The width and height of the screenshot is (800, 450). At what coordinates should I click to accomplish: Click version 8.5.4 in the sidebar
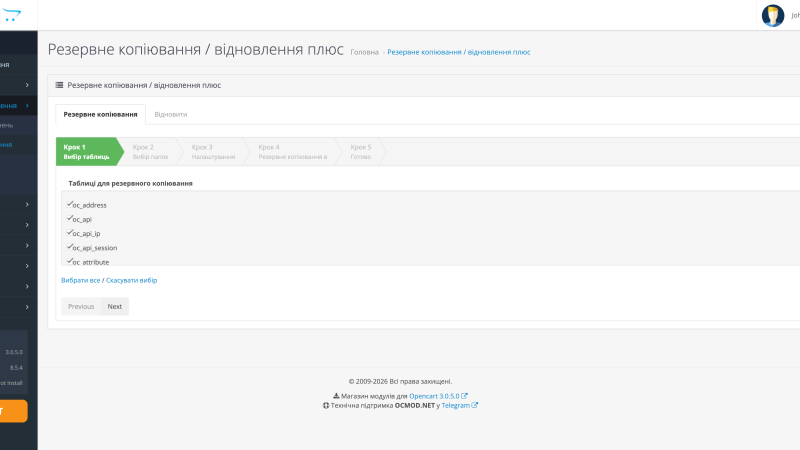(x=16, y=367)
